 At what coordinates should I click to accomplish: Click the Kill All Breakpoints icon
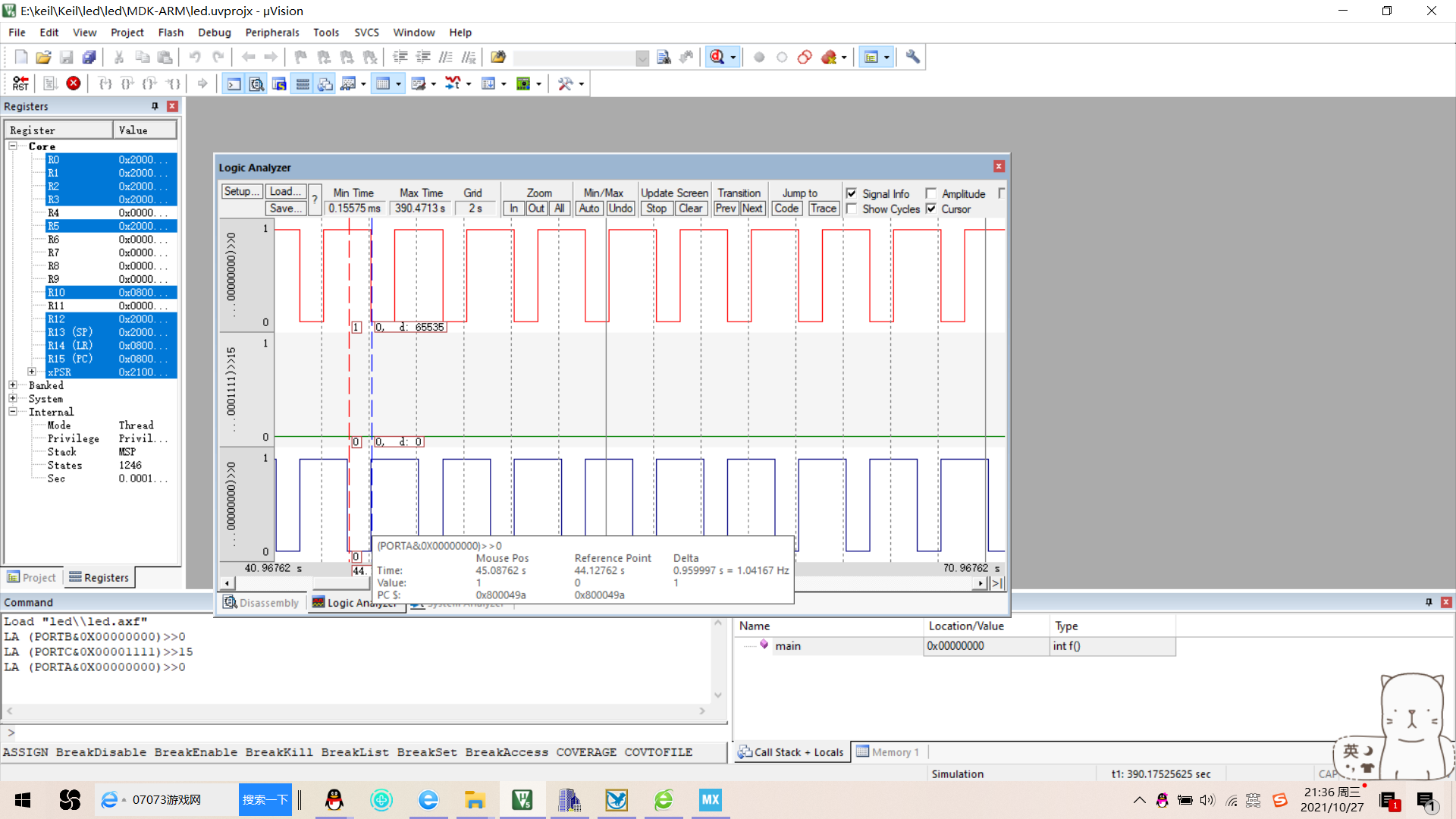point(829,57)
